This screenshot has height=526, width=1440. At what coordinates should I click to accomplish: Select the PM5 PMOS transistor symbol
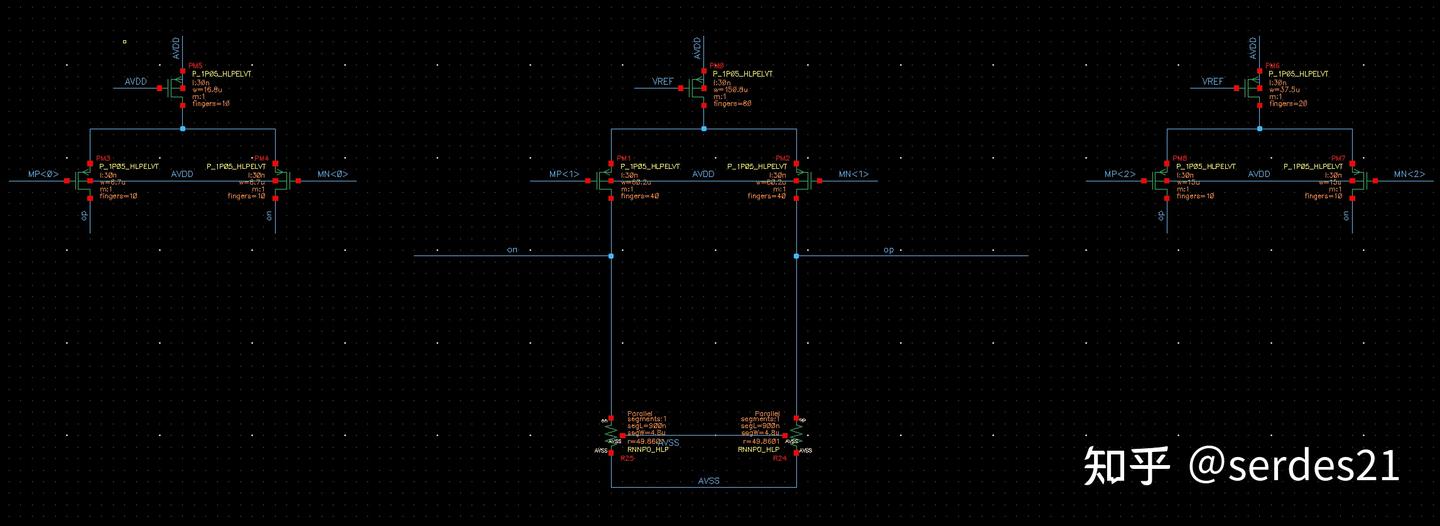(x=176, y=88)
